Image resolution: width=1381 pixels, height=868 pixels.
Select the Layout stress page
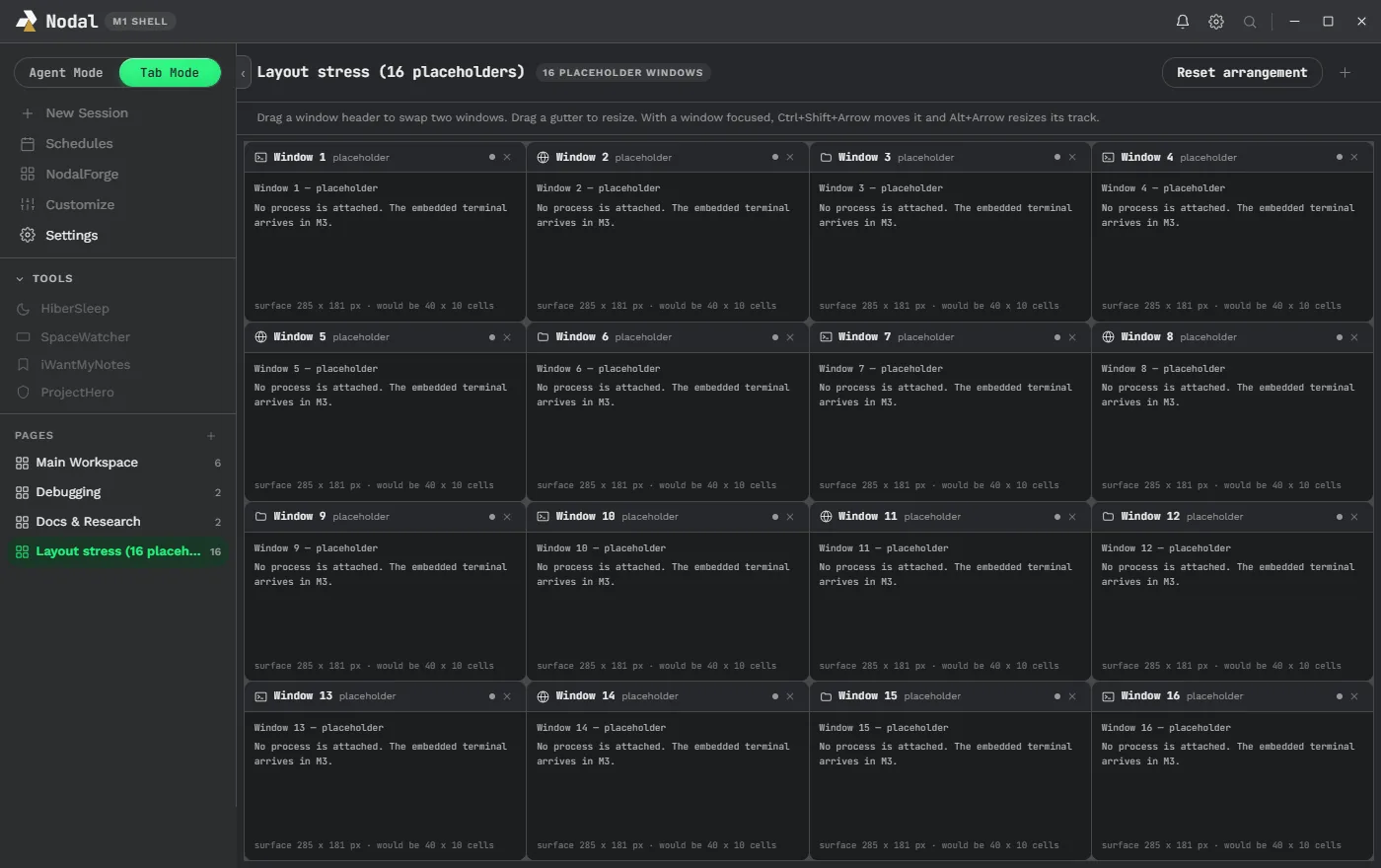(x=118, y=551)
